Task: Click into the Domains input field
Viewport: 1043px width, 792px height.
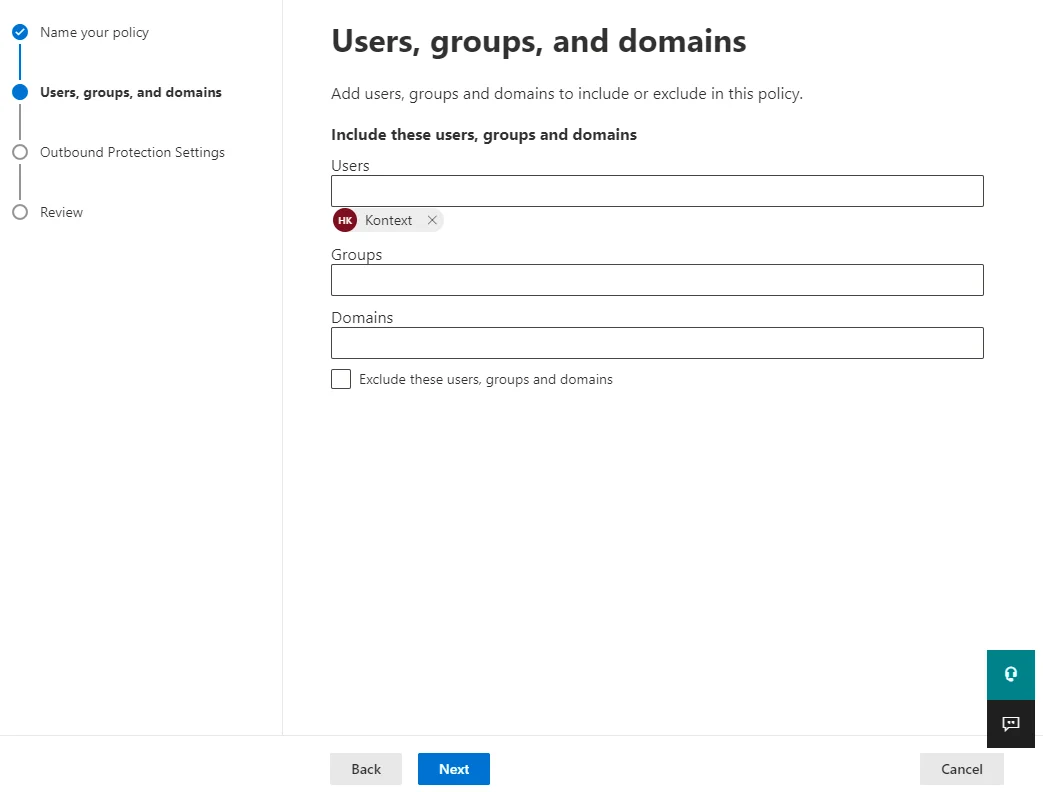Action: coord(657,343)
